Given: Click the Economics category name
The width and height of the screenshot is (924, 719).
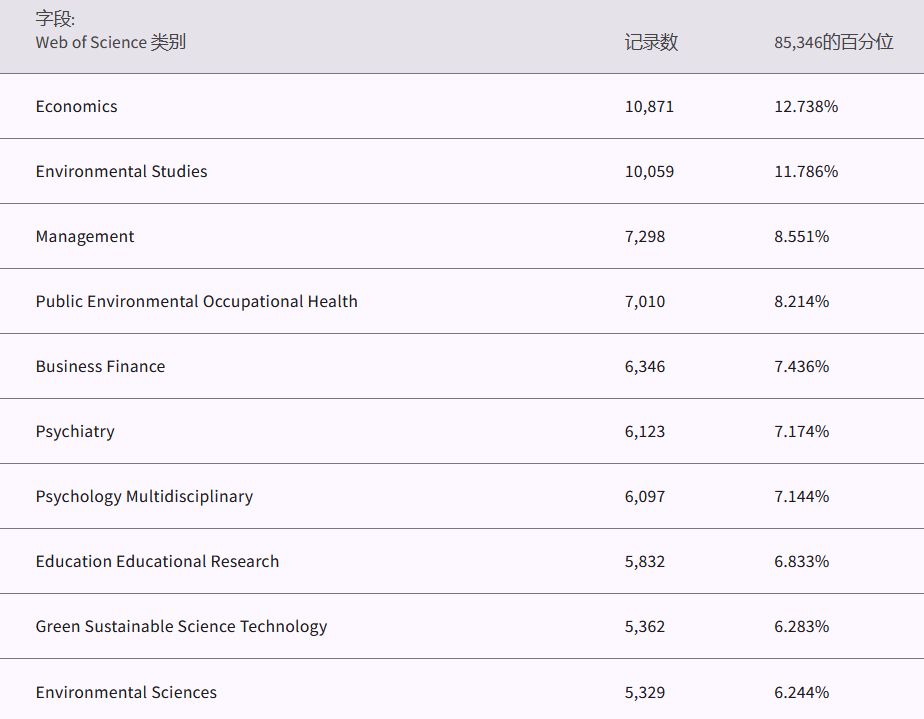Looking at the screenshot, I should click(76, 106).
